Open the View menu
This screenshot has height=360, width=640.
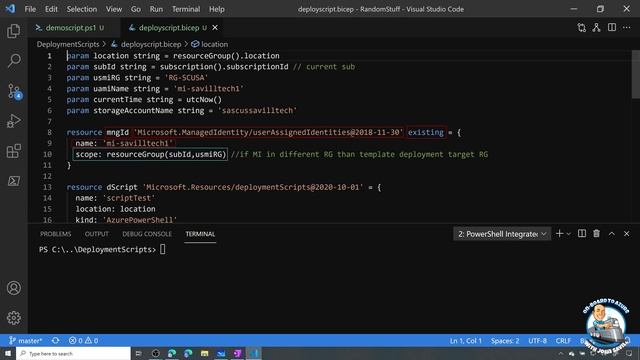click(114, 9)
